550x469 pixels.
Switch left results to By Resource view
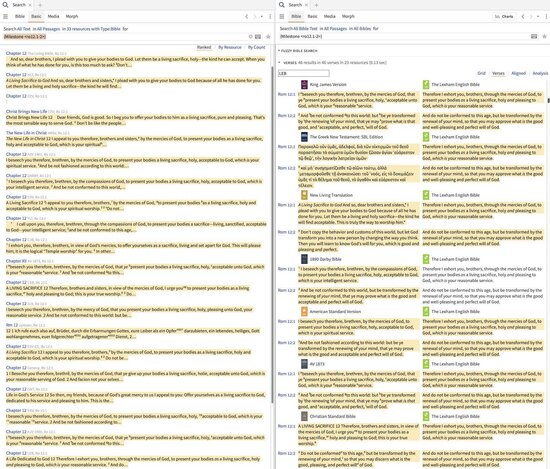click(x=230, y=47)
